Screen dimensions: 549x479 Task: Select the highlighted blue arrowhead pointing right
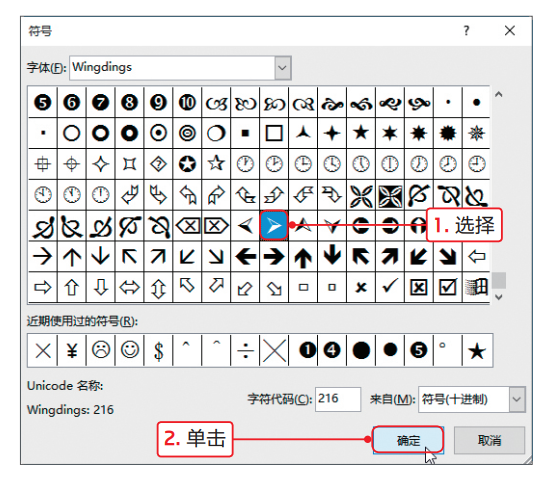(274, 225)
